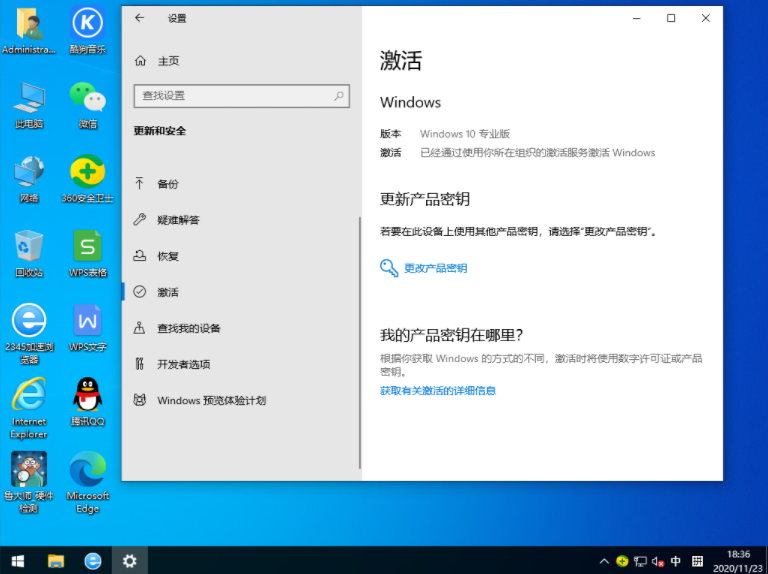Open 开发者选项 page
The height and width of the screenshot is (574, 768).
(x=183, y=364)
